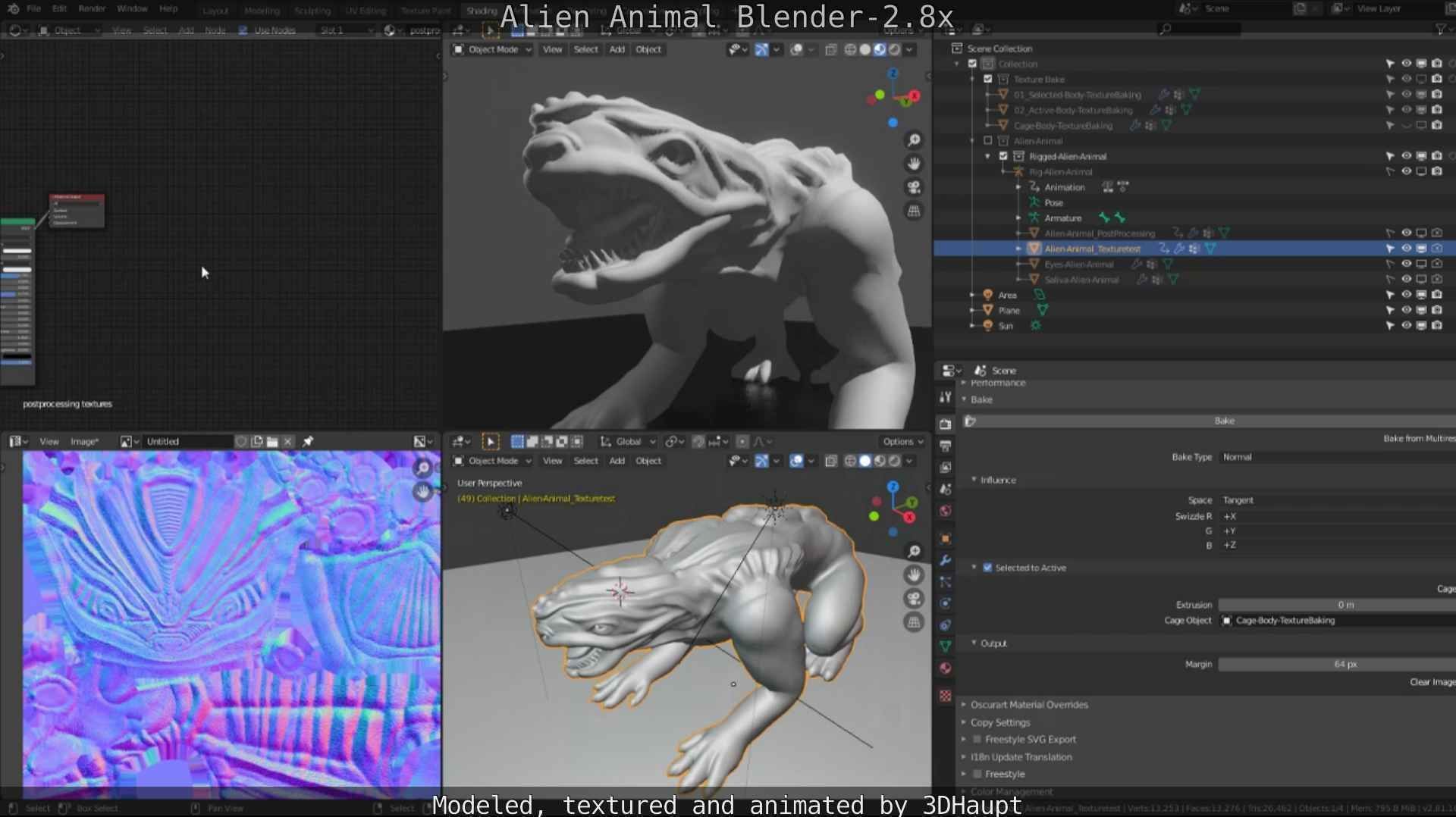This screenshot has width=1456, height=817.
Task: Open the View Layer properties tab icon
Action: [945, 468]
